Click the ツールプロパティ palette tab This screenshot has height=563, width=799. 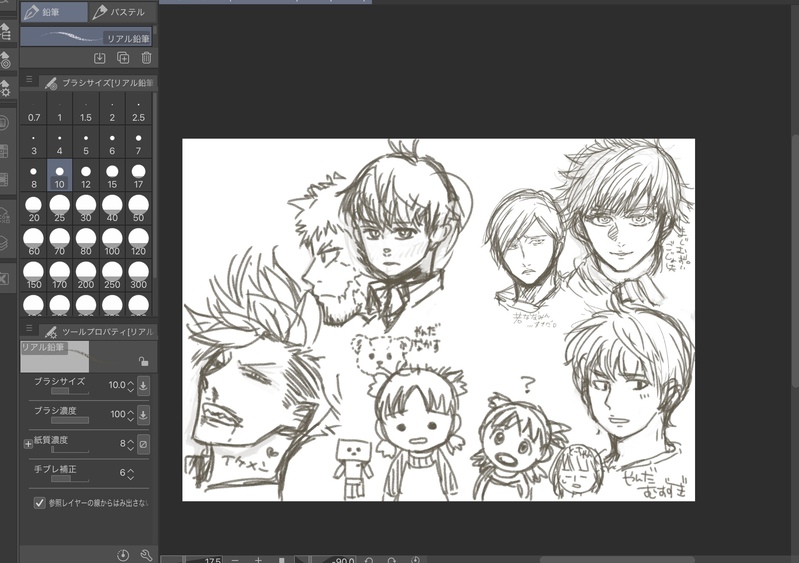(99, 332)
